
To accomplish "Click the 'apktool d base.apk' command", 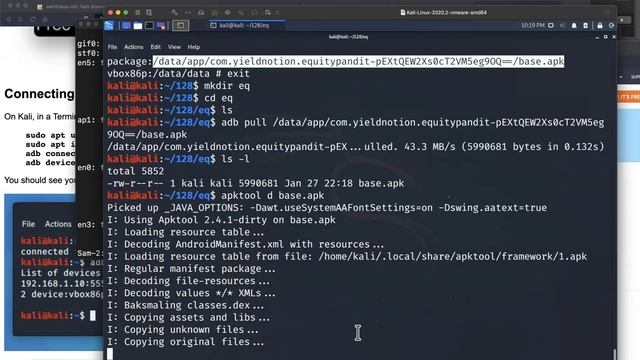I will click(273, 196).
